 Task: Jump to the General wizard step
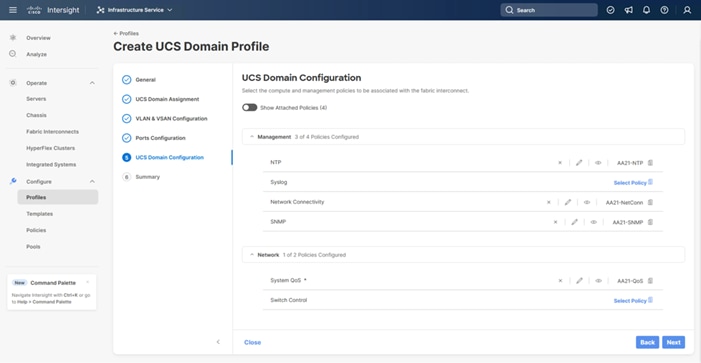pyautogui.click(x=145, y=80)
